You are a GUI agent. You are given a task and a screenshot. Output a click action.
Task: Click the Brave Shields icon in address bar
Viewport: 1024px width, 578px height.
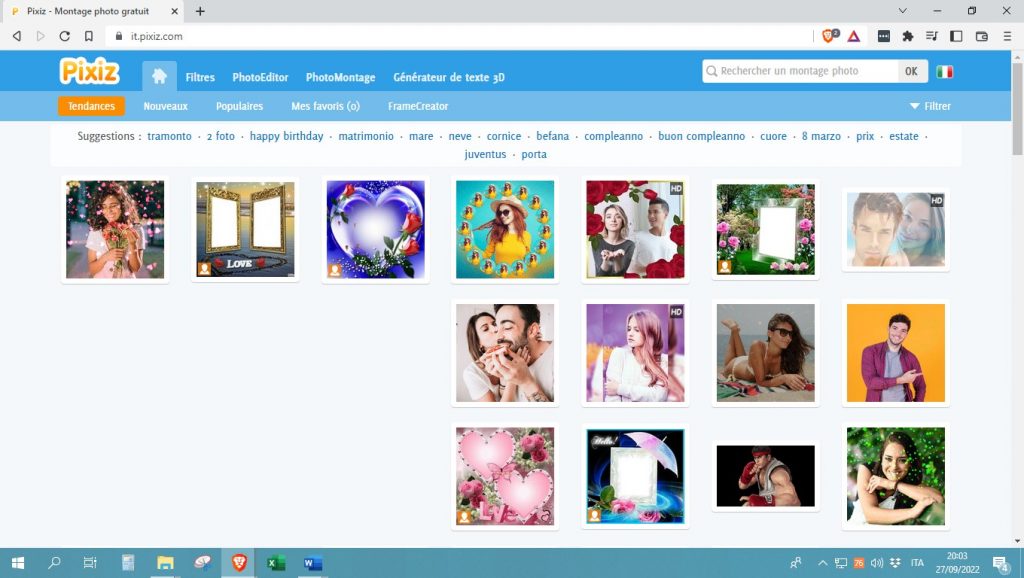tap(830, 36)
